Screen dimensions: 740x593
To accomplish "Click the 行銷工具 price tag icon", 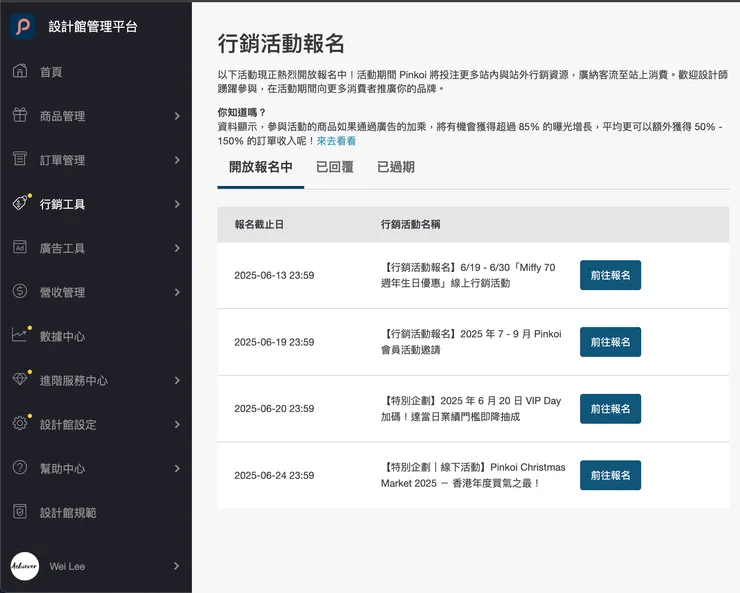I will click(x=20, y=203).
